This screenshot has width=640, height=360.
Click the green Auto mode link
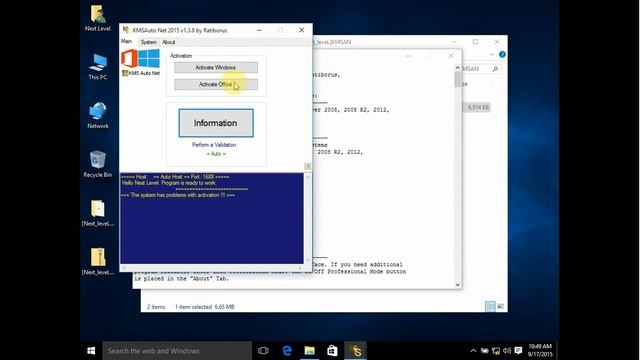(216, 154)
